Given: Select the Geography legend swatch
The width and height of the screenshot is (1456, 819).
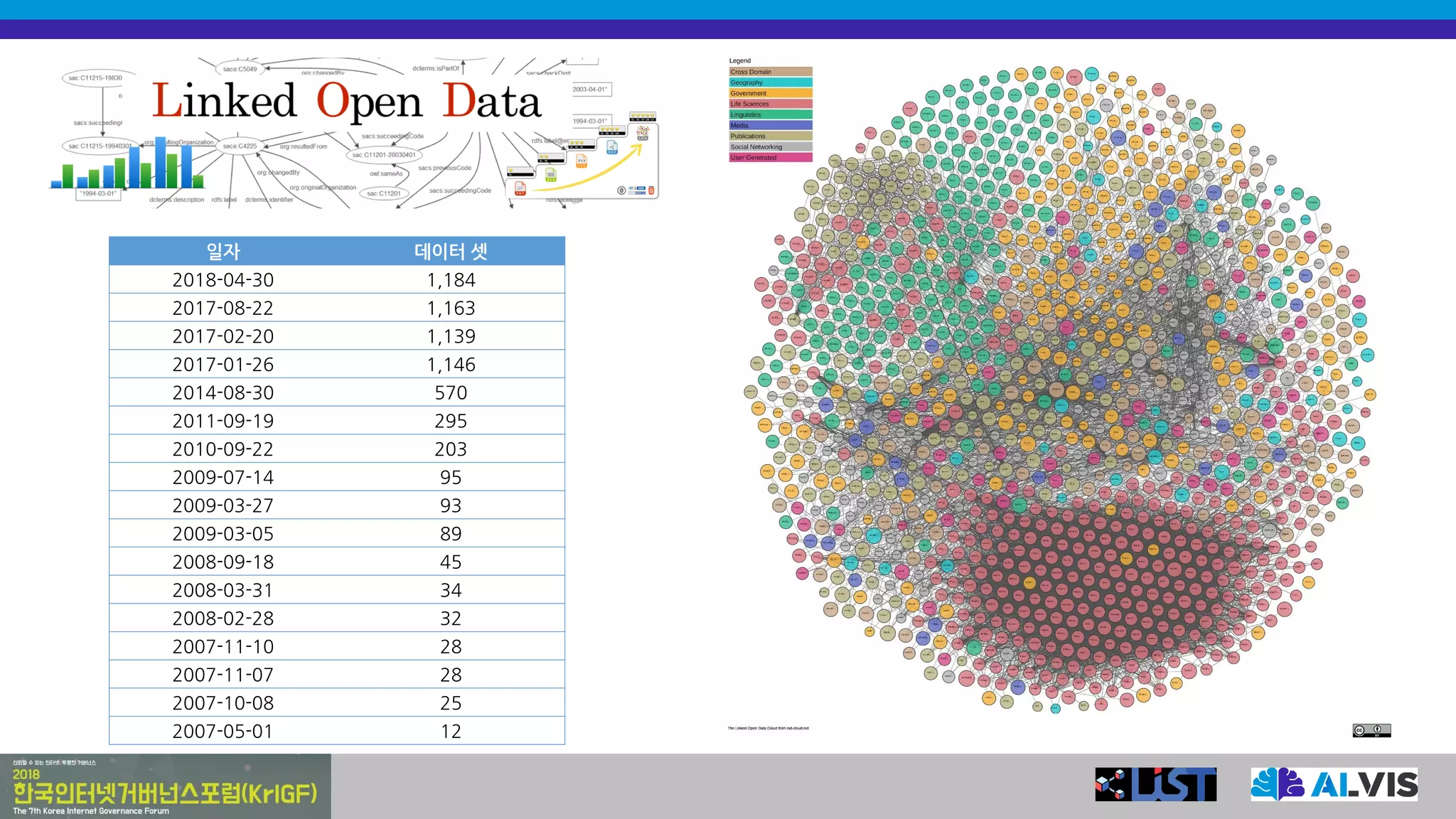Looking at the screenshot, I should coord(770,82).
